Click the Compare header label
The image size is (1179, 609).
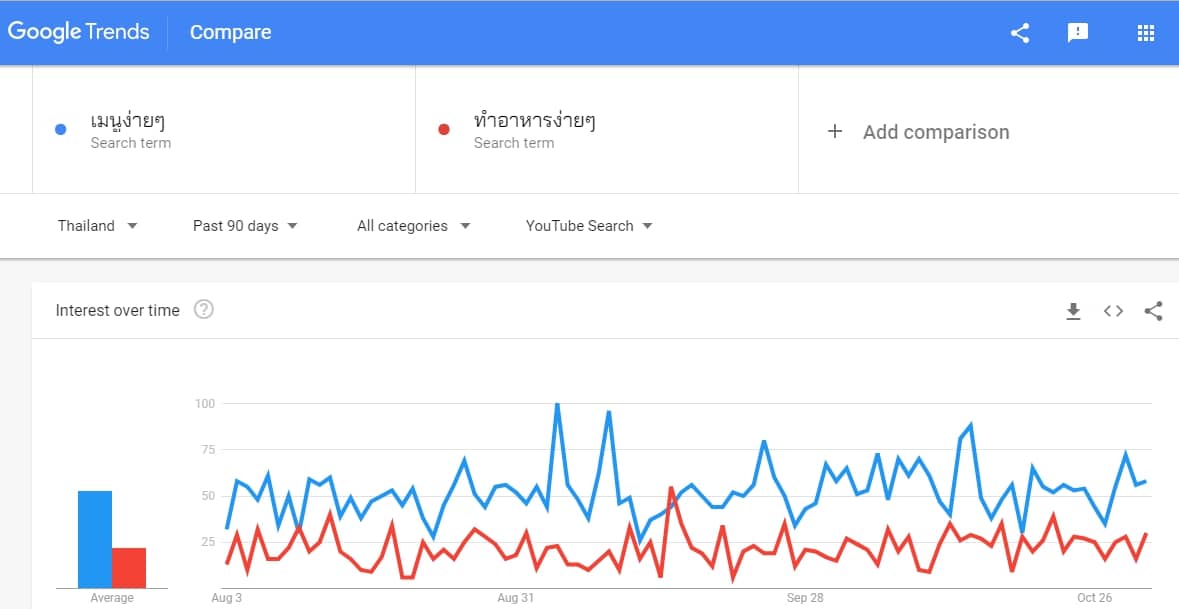pyautogui.click(x=230, y=33)
